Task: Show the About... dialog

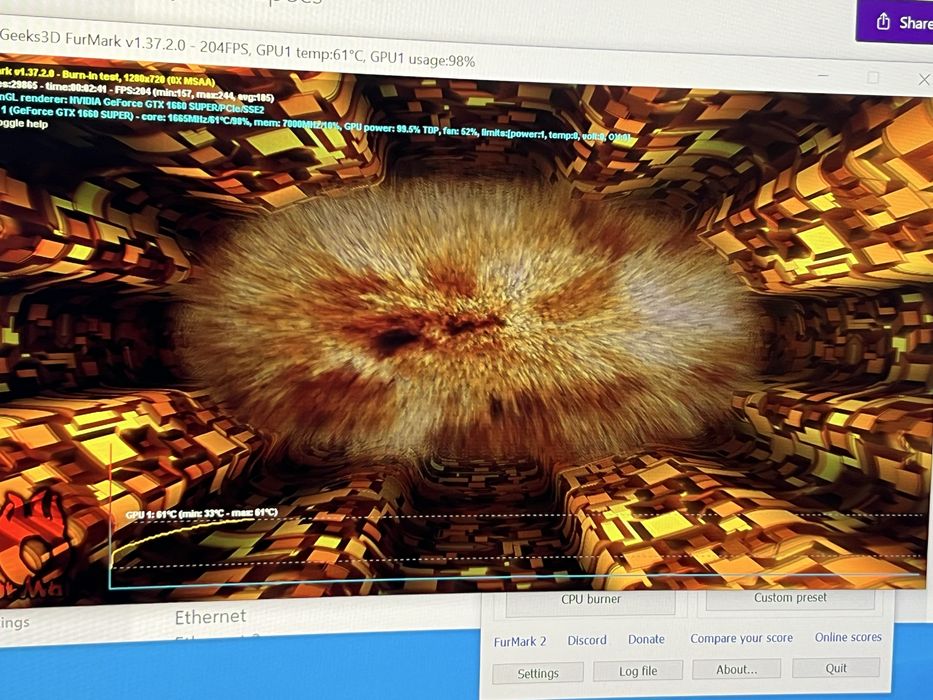Action: point(737,669)
